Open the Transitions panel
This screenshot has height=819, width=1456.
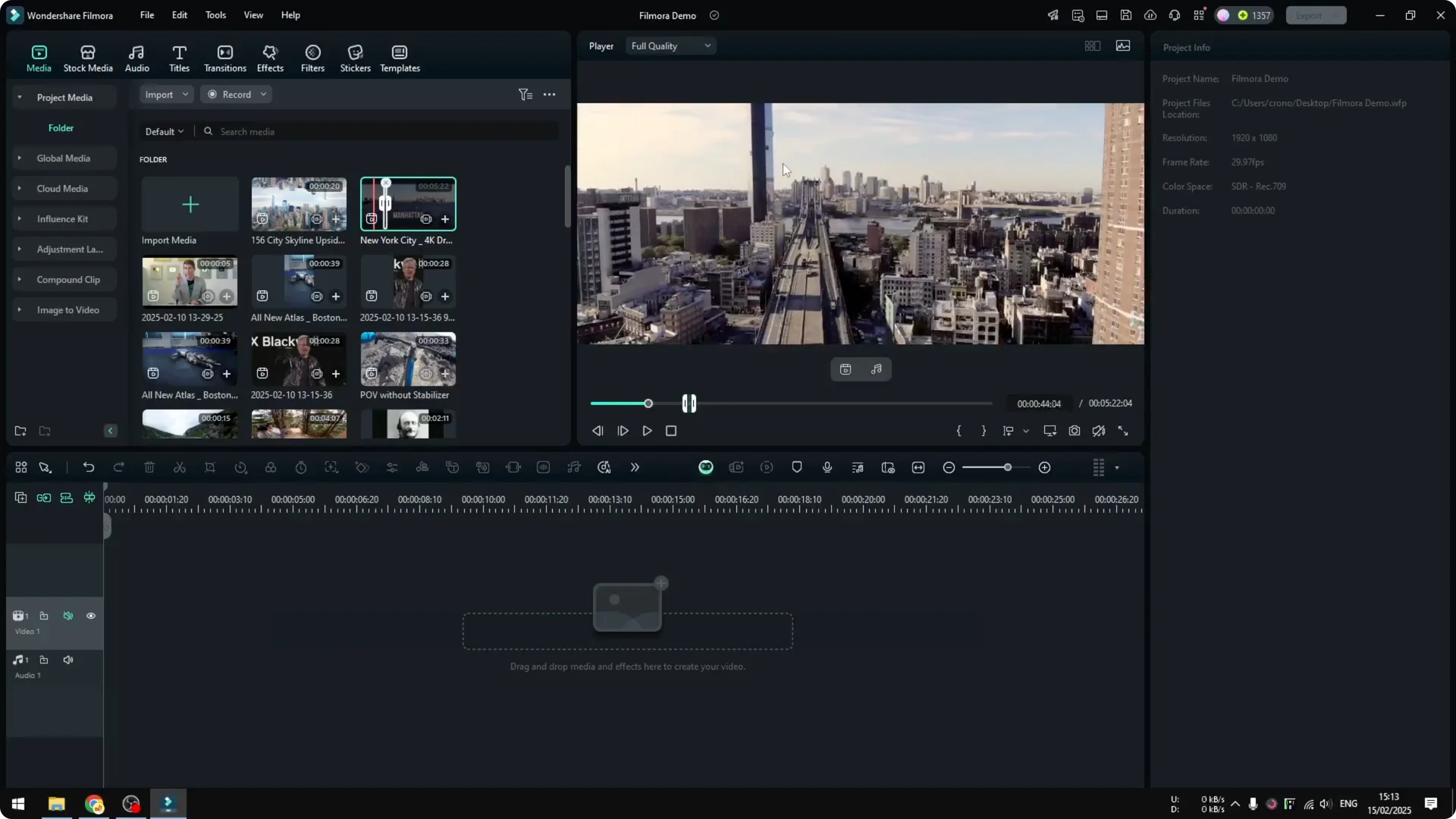224,58
